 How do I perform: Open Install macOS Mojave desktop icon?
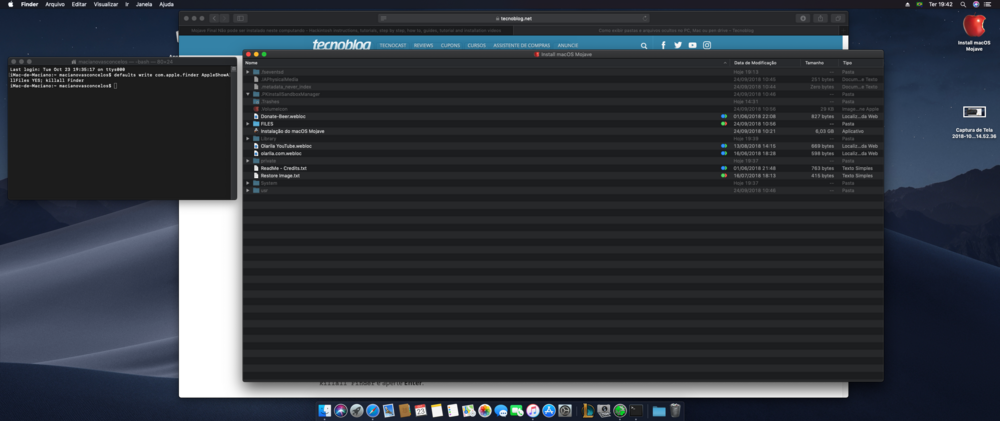coord(972,30)
